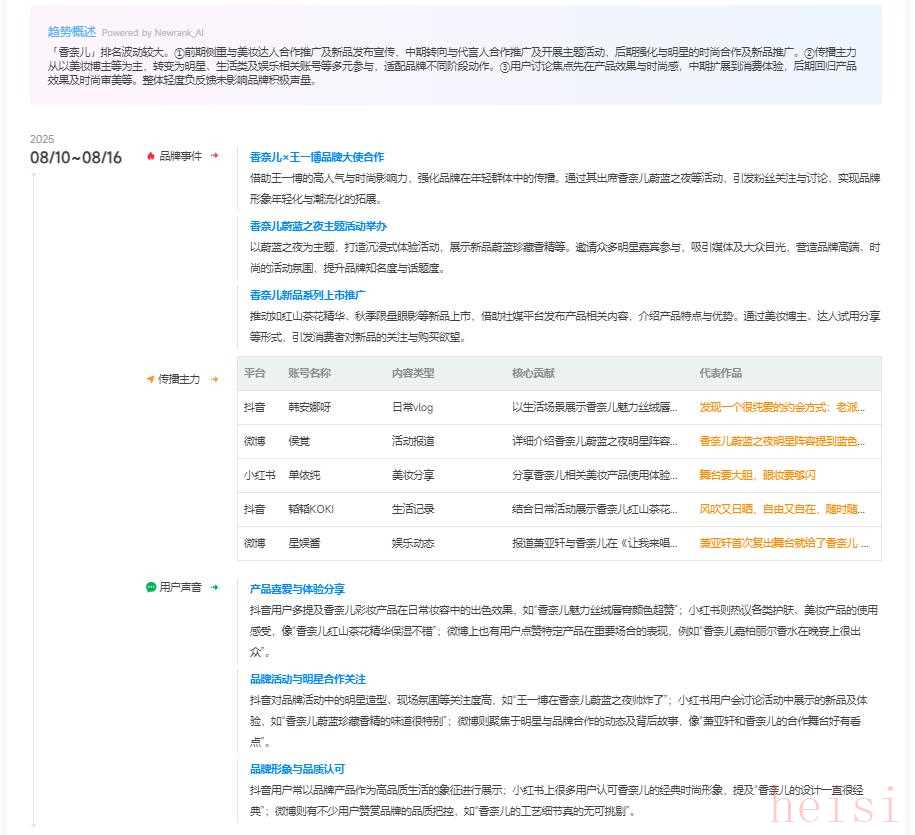Click the green arrow next to 用户声音
The width and height of the screenshot is (915, 835).
[214, 587]
